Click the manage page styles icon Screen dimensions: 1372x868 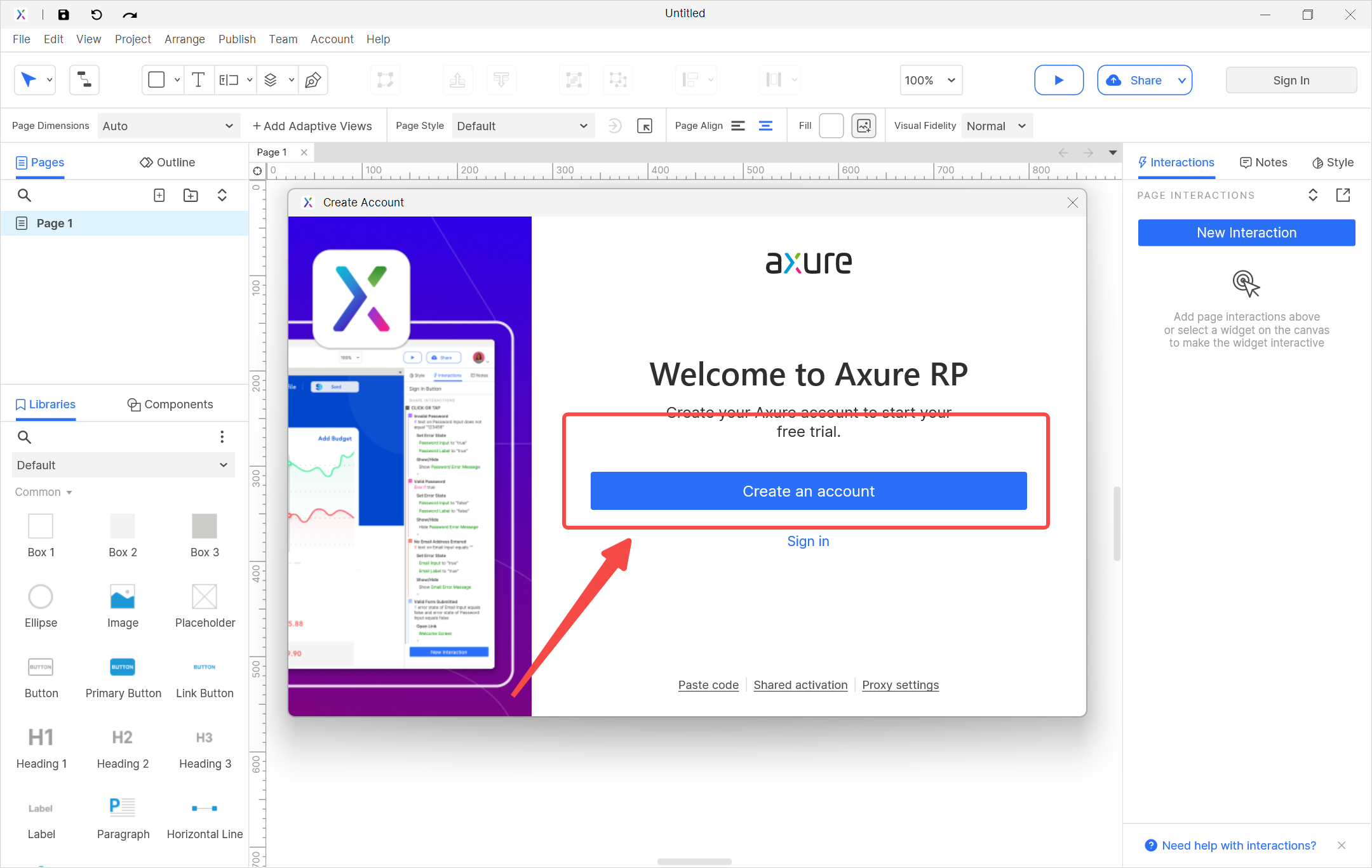[645, 126]
